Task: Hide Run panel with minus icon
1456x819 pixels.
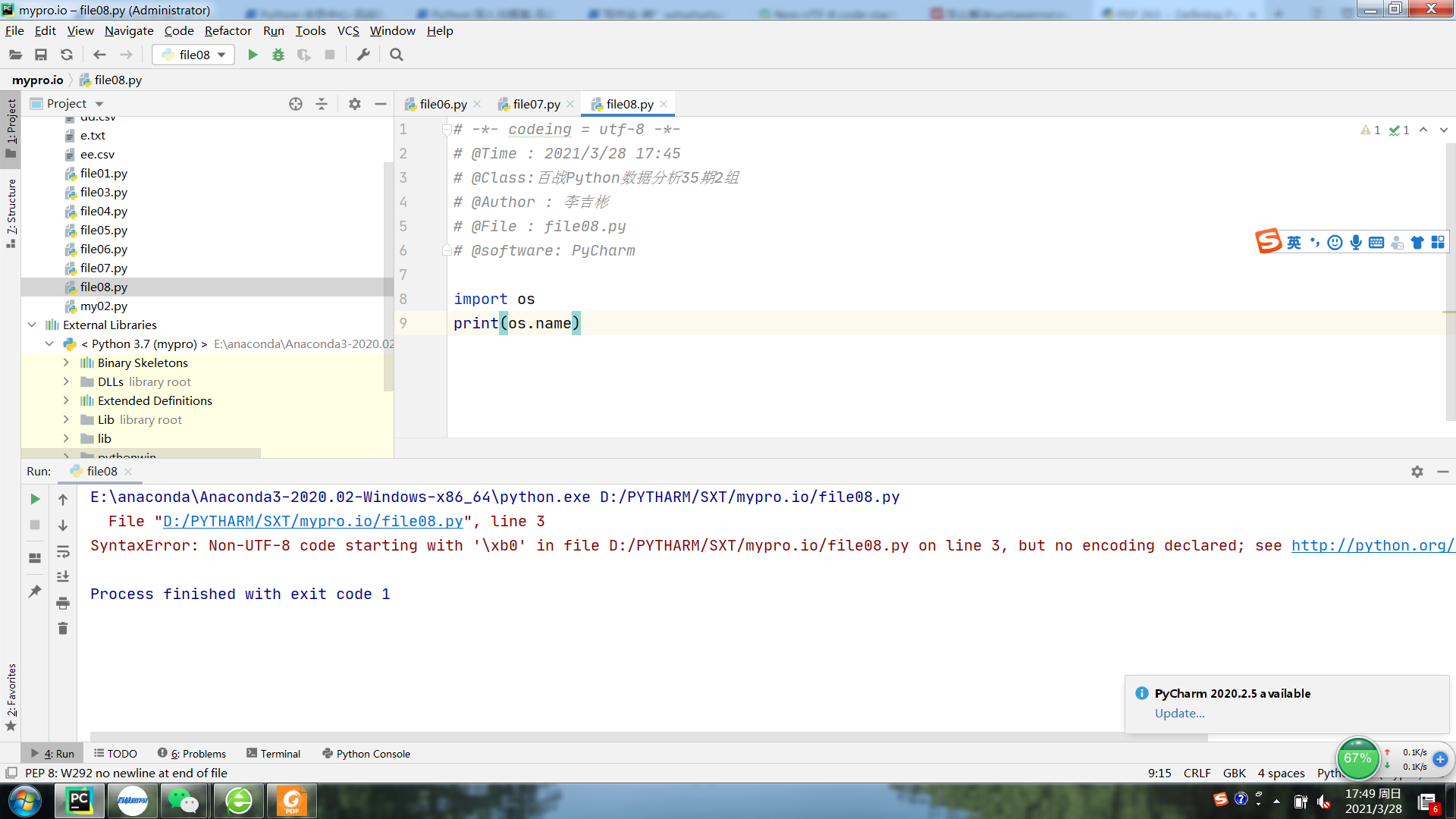Action: pyautogui.click(x=1443, y=471)
